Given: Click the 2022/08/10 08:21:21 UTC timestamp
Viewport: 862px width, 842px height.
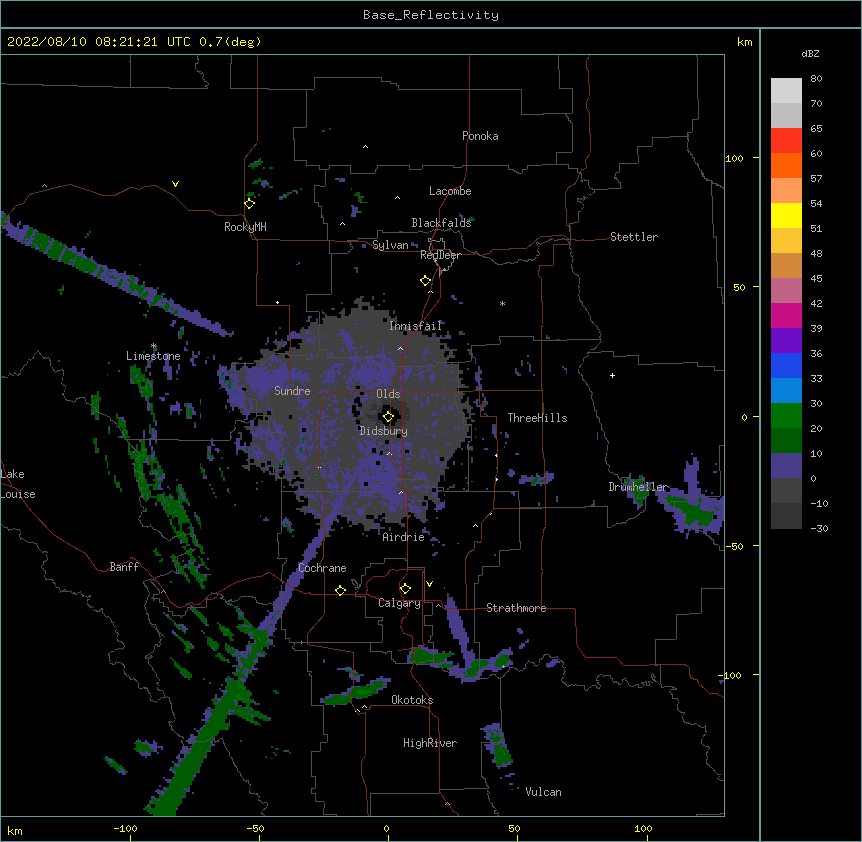Looking at the screenshot, I should pyautogui.click(x=99, y=42).
